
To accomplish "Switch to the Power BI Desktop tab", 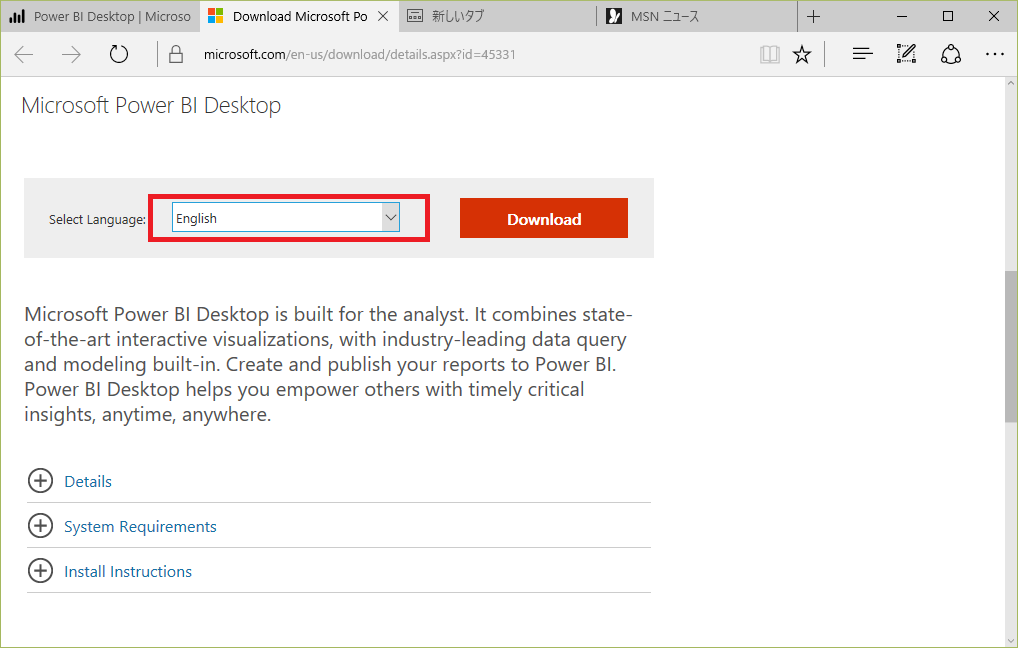I will point(100,16).
